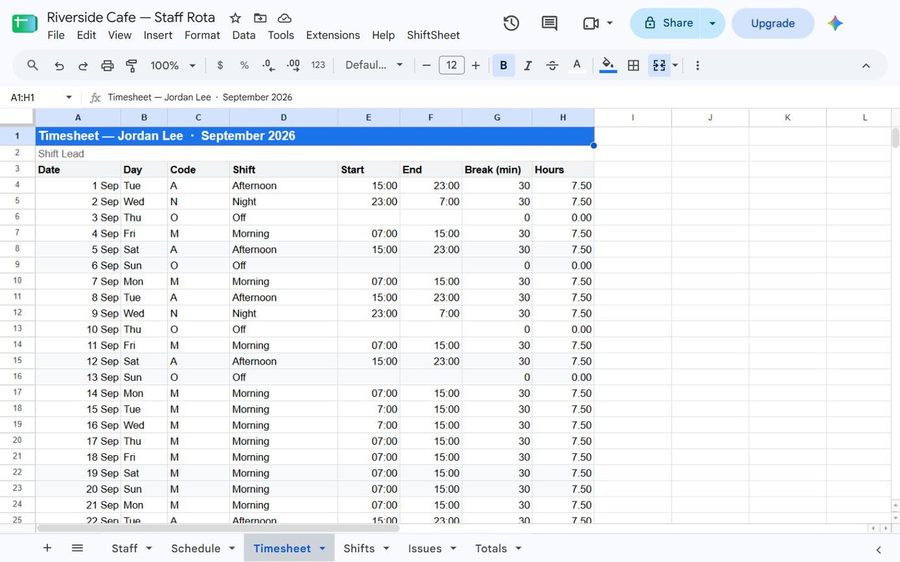Show all sheets list button

[77, 548]
